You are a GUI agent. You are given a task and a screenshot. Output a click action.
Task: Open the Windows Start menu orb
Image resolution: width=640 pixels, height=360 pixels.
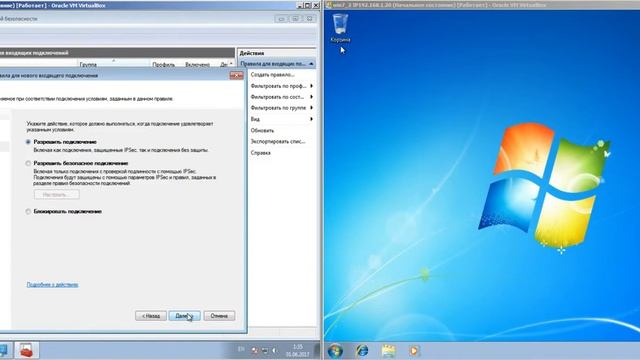335,351
